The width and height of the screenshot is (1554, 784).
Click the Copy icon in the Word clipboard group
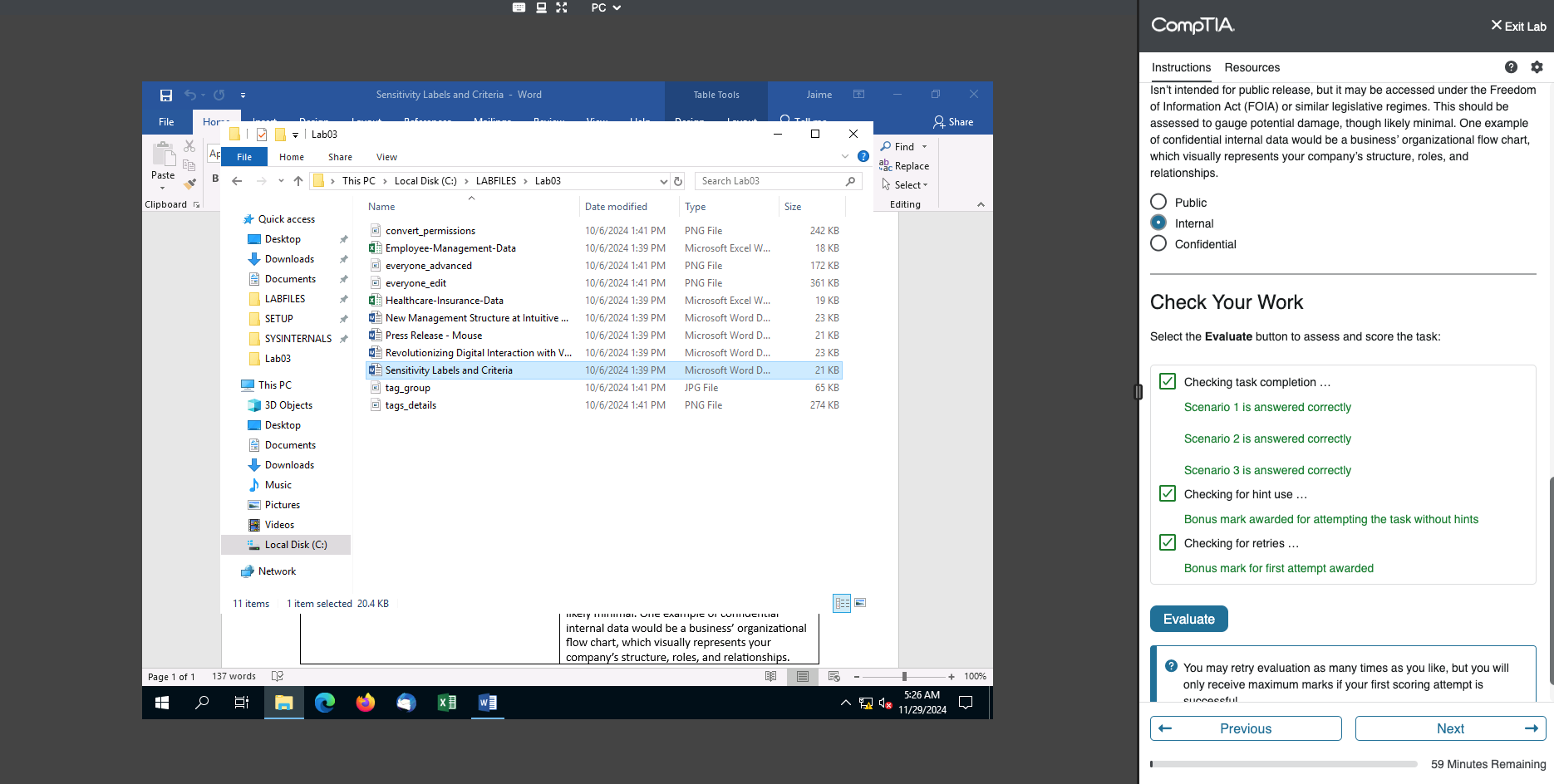[189, 165]
